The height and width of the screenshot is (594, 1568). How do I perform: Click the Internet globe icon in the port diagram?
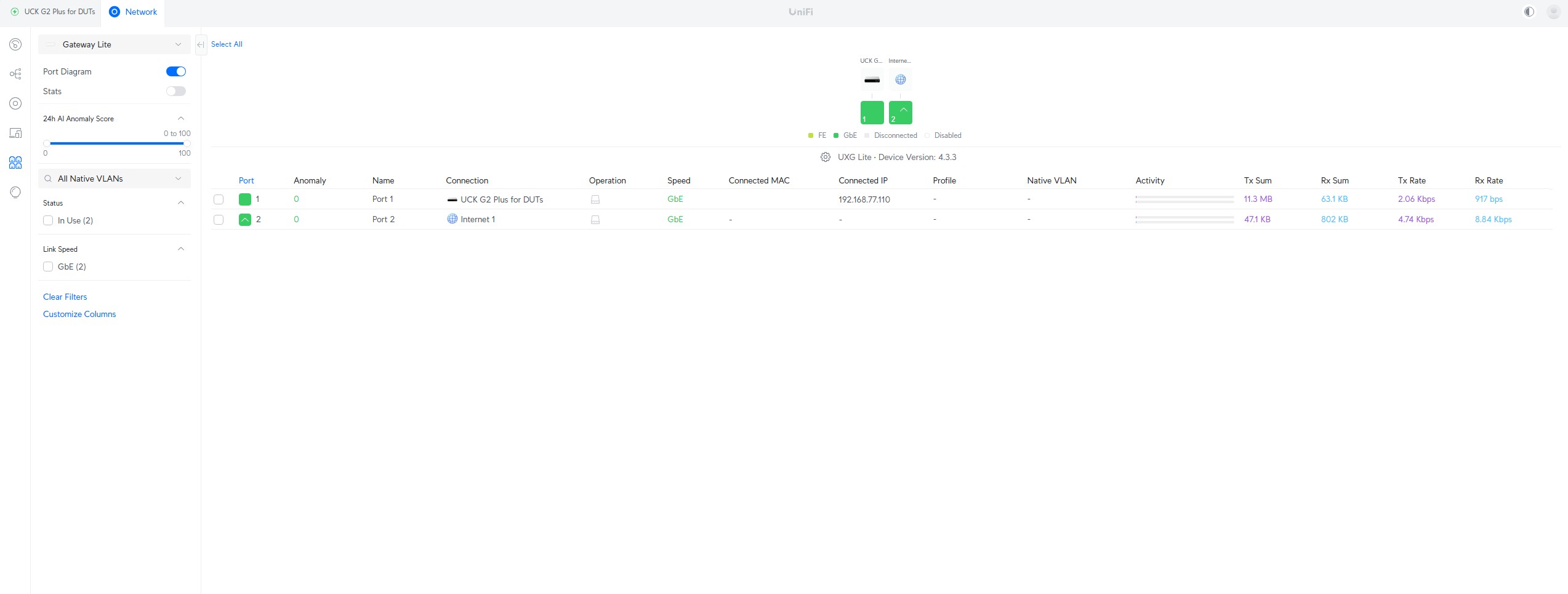(900, 79)
